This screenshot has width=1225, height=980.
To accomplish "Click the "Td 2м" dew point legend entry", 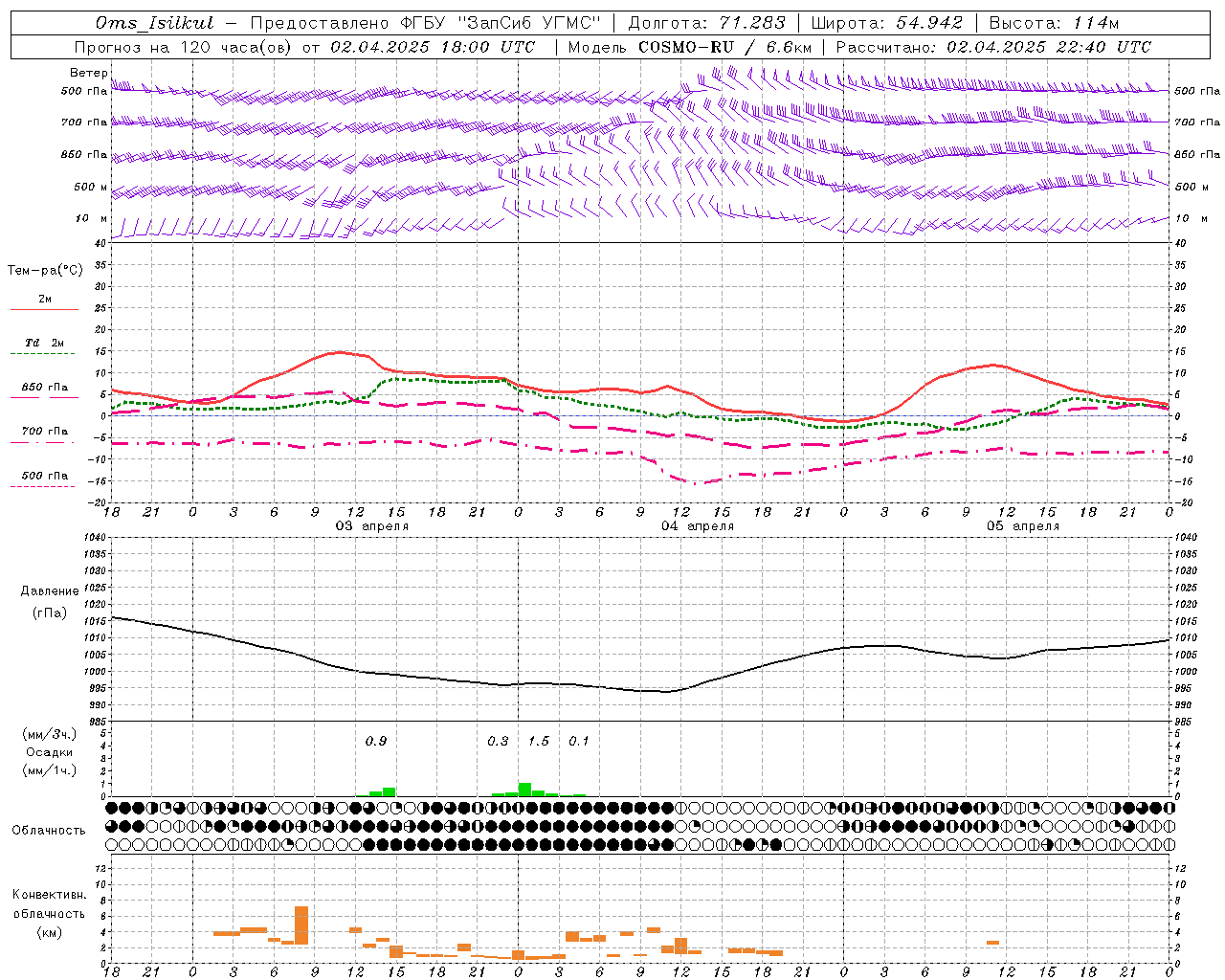I will 45,343.
